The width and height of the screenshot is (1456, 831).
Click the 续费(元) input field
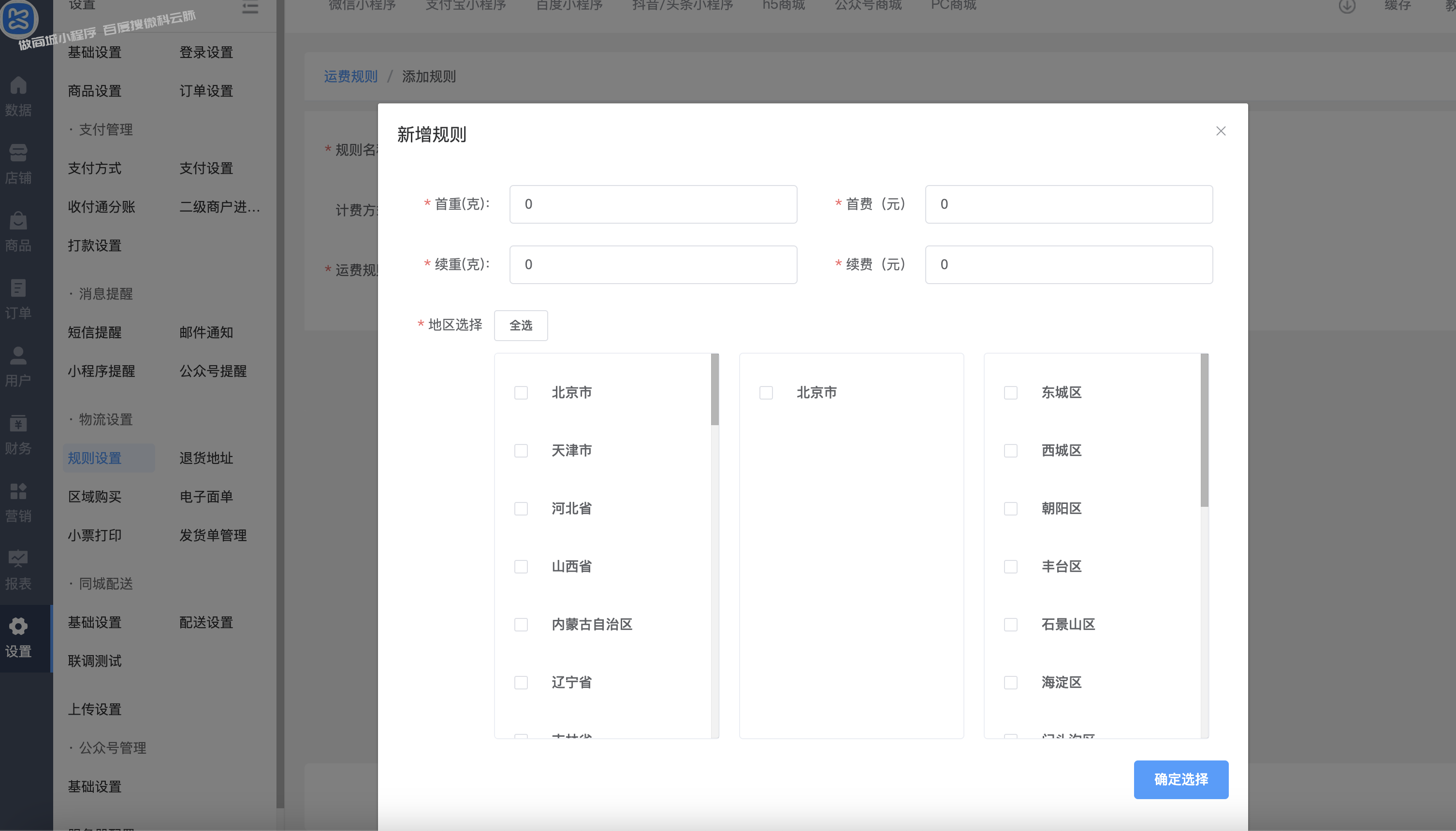point(1069,265)
